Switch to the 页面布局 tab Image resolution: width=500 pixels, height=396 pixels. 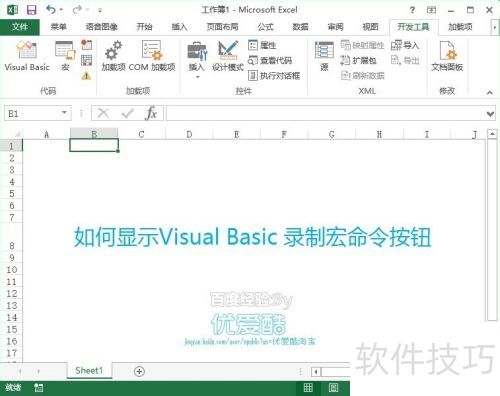click(x=222, y=27)
